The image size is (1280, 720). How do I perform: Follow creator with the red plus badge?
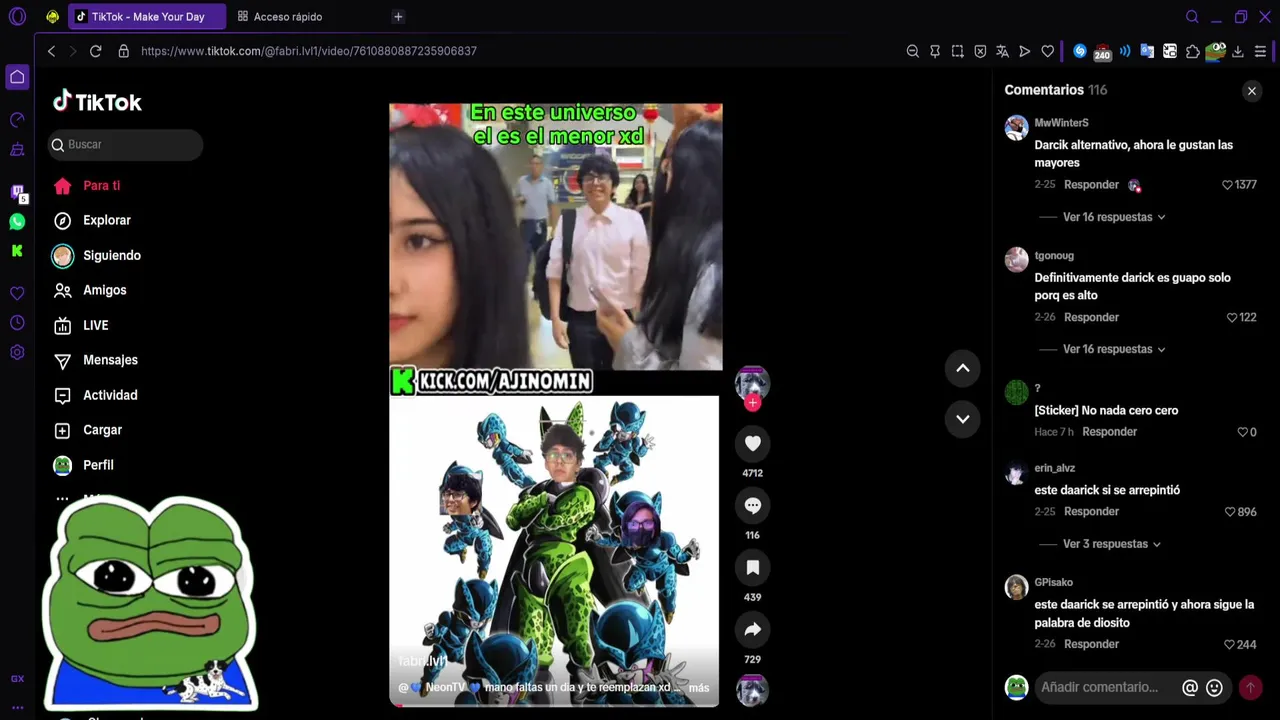pos(752,402)
